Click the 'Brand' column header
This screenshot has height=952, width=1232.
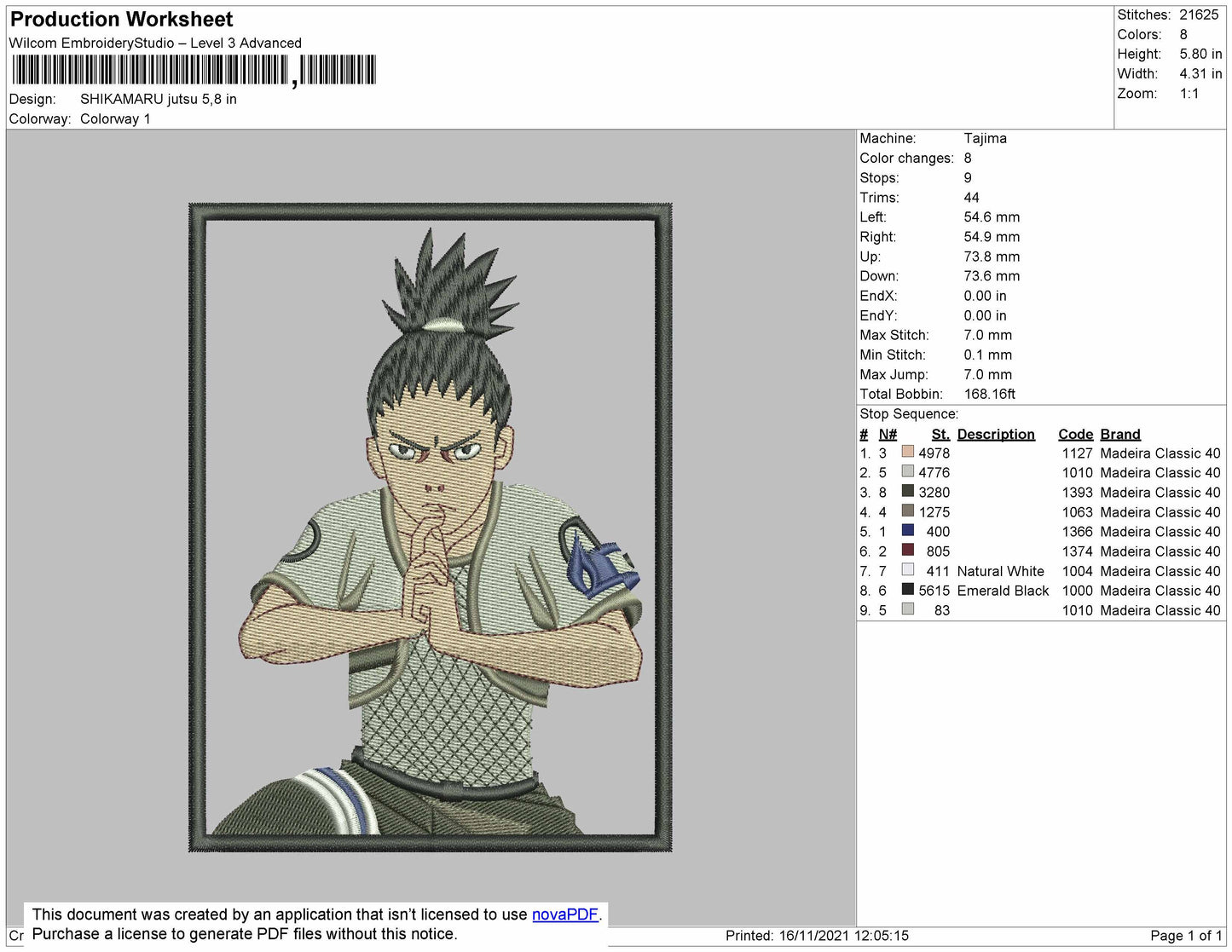[x=1120, y=434]
